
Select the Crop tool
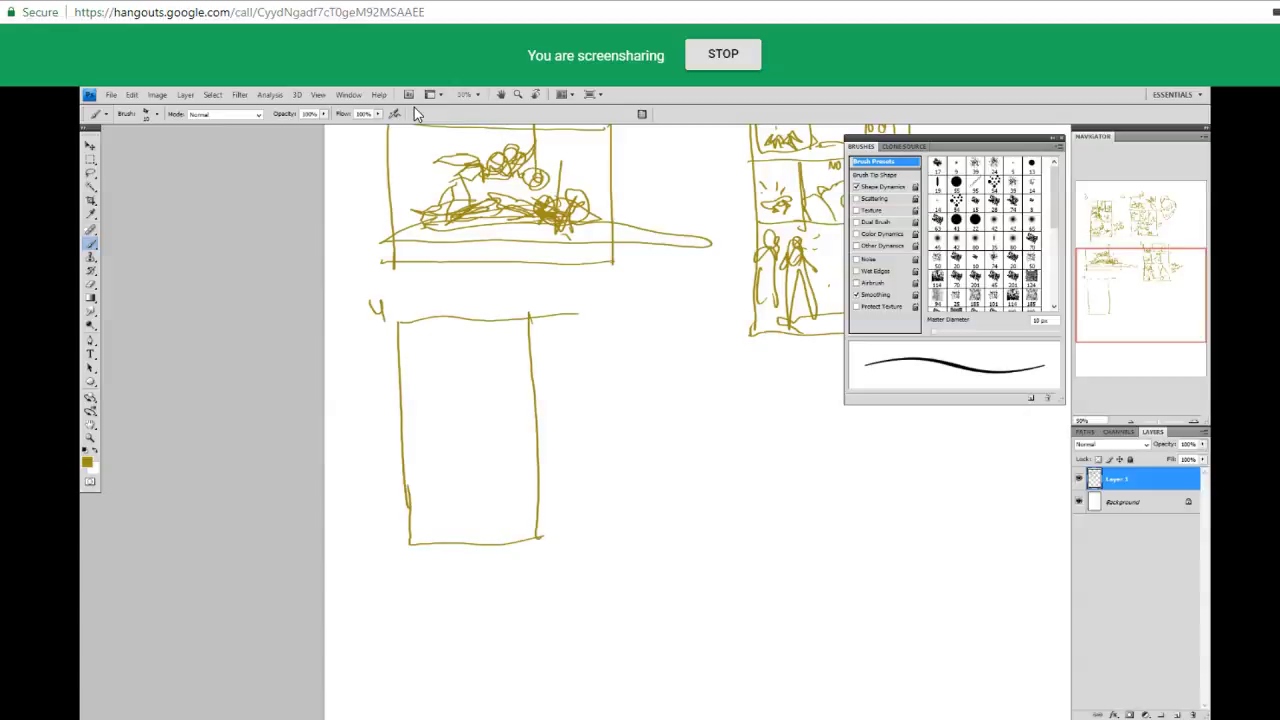click(90, 201)
